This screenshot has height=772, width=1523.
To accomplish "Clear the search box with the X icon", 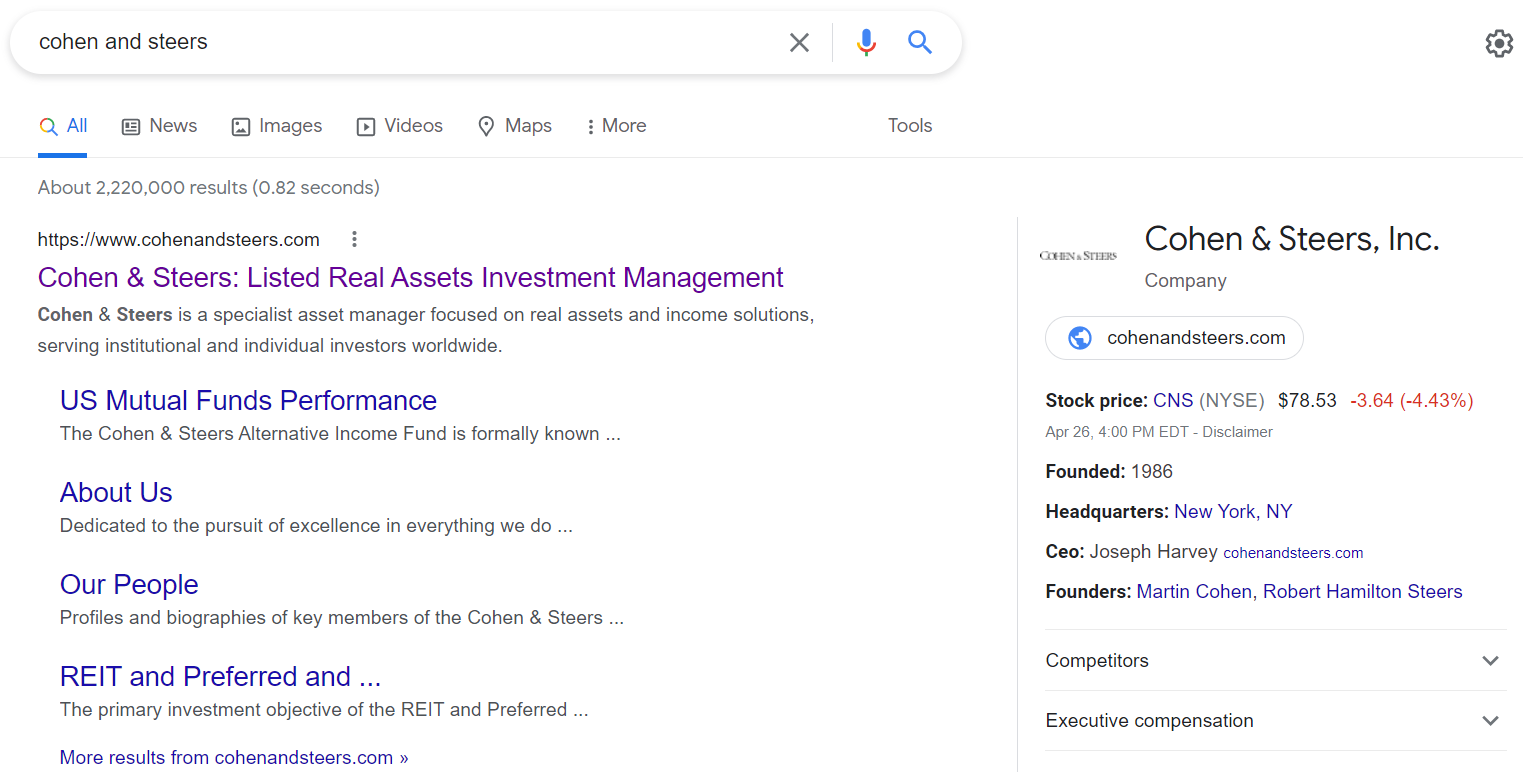I will click(799, 42).
